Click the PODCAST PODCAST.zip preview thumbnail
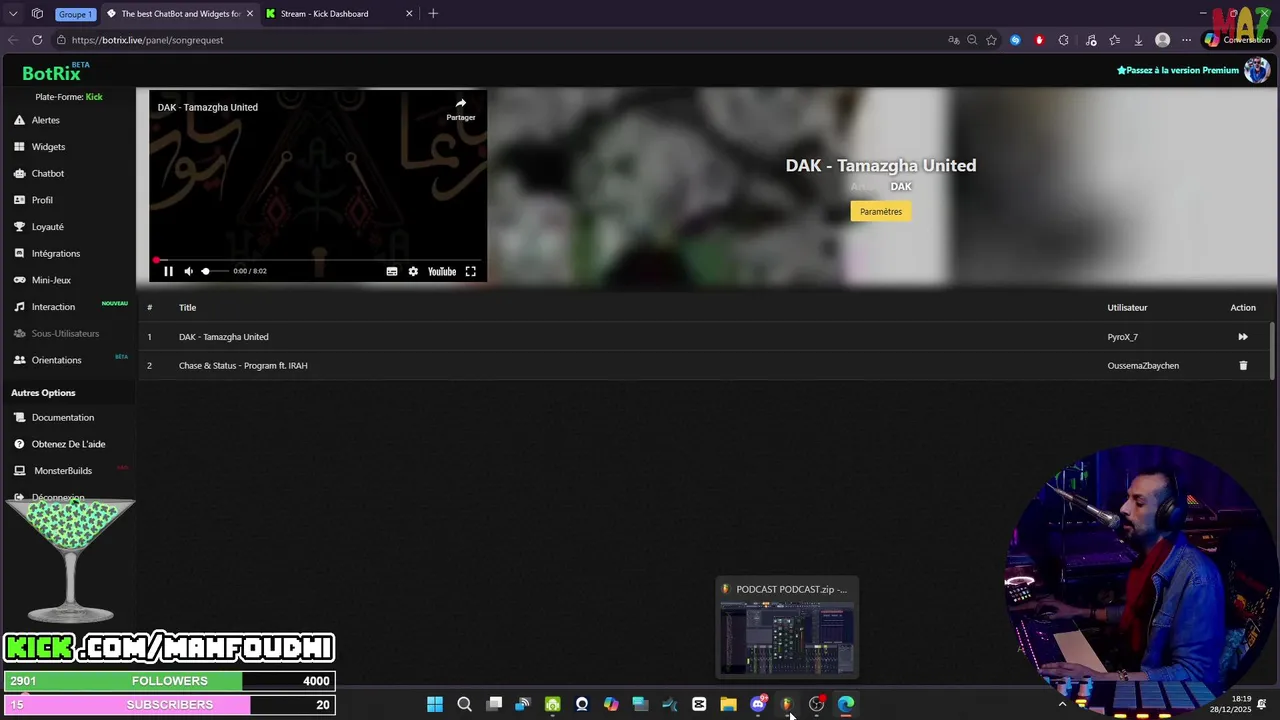 [787, 636]
